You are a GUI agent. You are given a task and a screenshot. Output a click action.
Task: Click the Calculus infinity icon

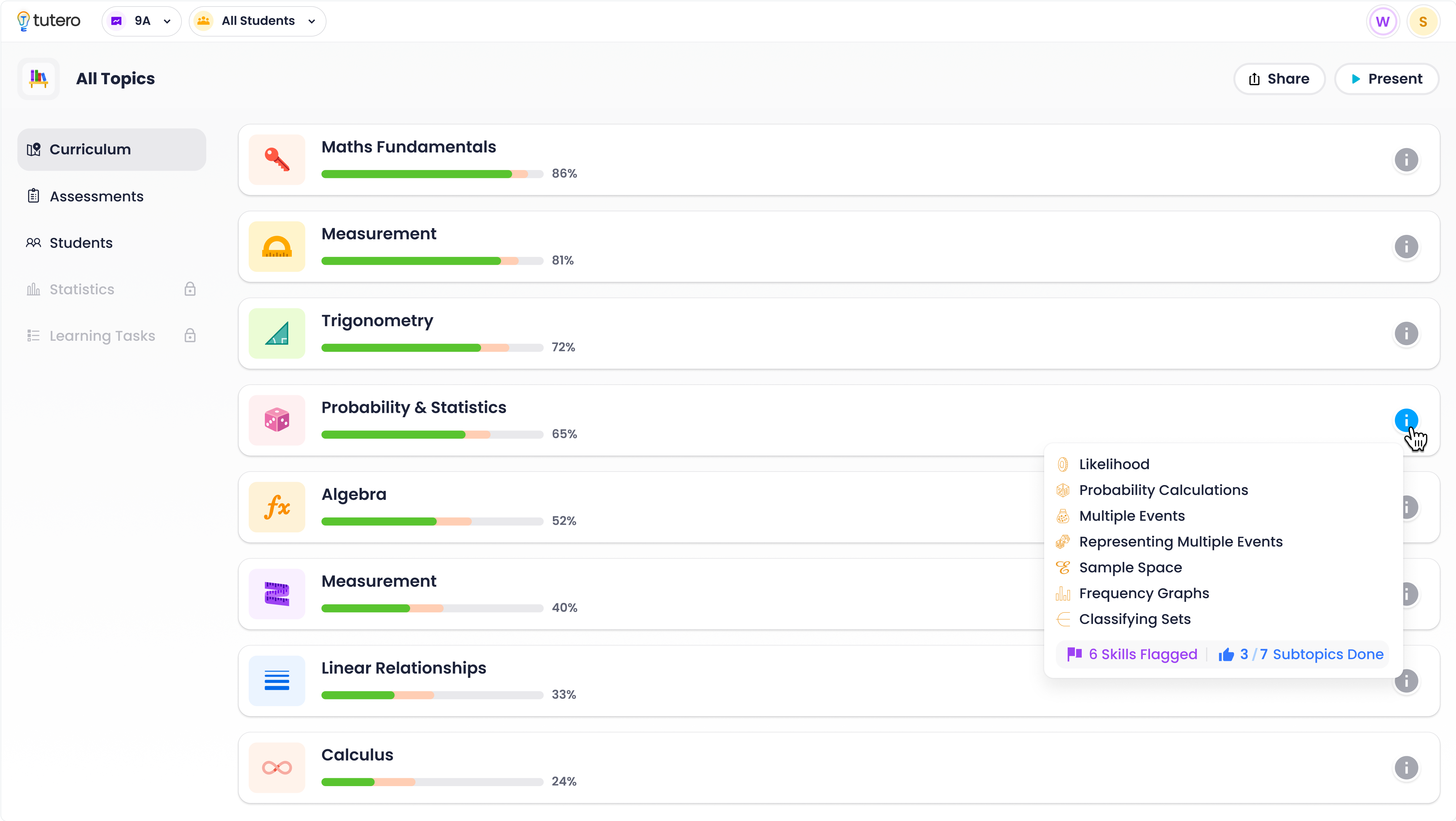click(x=277, y=767)
